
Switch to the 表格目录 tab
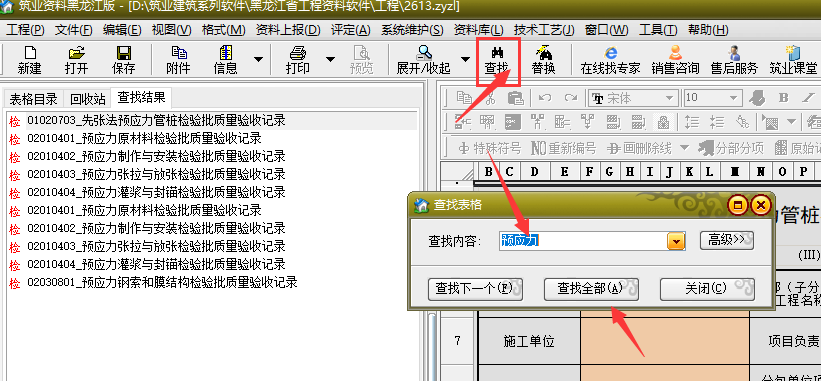tap(34, 99)
